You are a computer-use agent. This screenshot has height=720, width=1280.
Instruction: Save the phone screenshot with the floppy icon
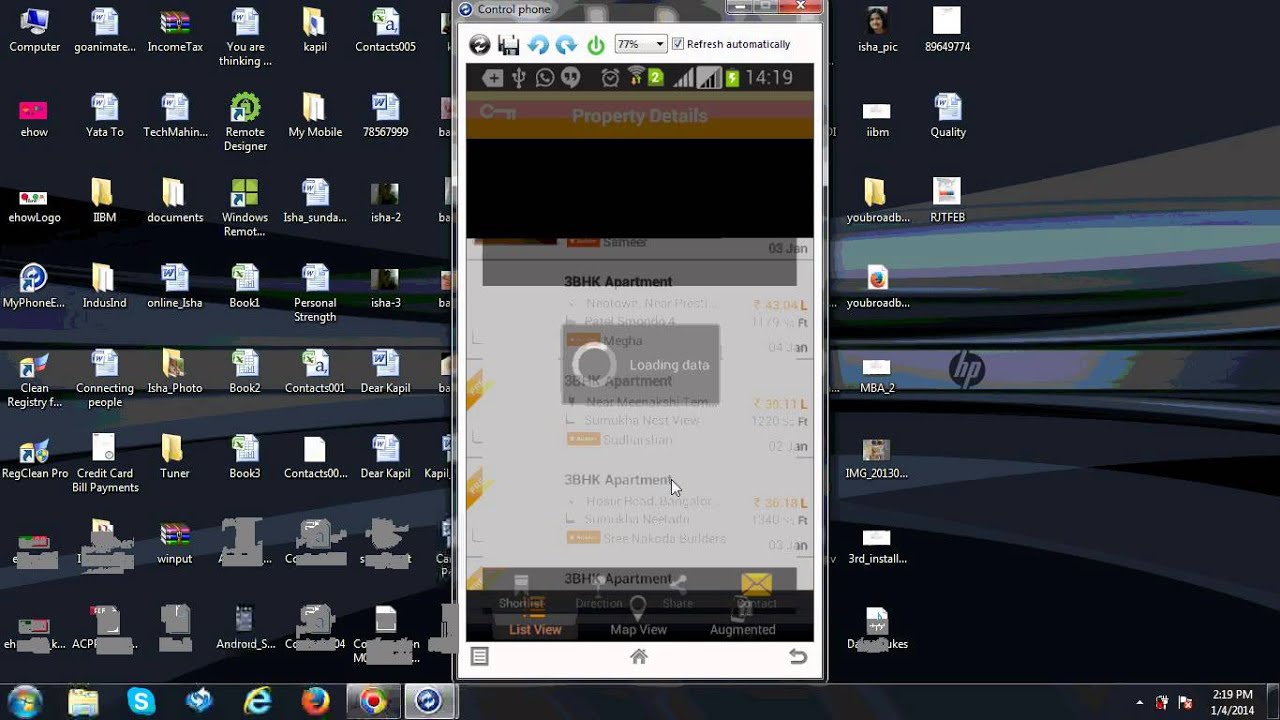point(509,44)
